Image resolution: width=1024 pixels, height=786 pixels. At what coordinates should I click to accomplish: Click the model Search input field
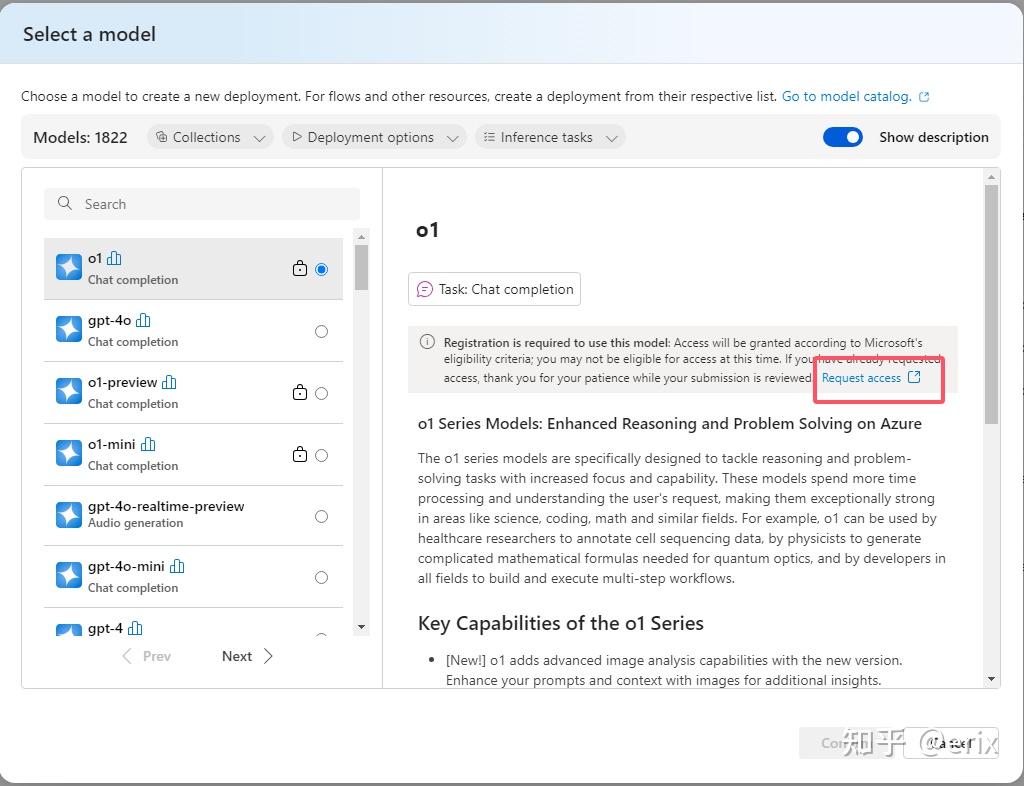click(x=202, y=204)
